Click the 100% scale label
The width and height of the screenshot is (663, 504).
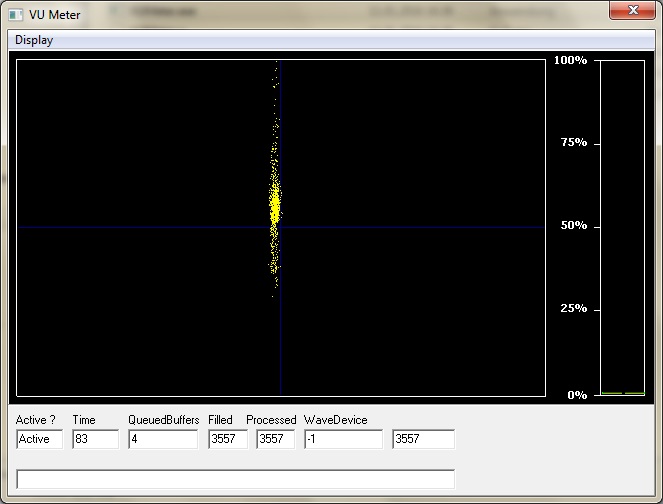571,61
